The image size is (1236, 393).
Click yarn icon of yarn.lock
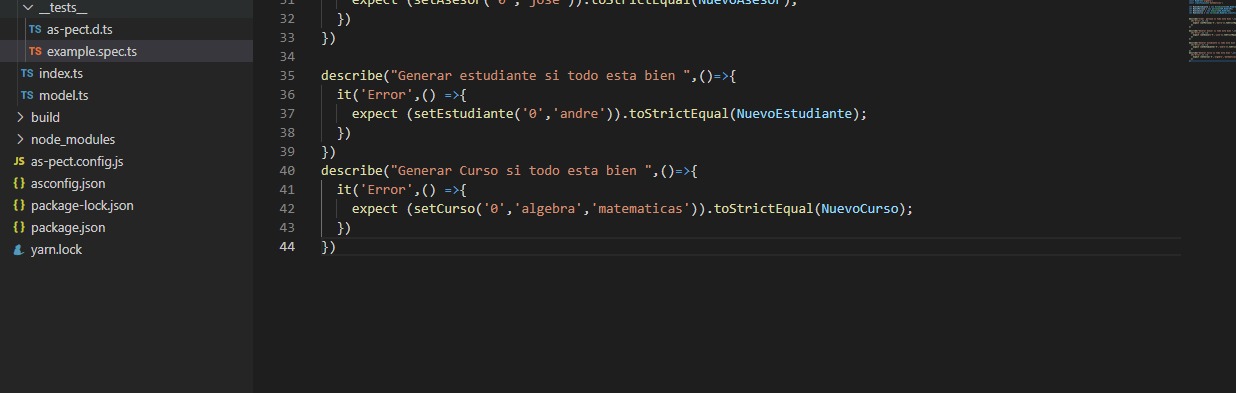click(x=19, y=249)
